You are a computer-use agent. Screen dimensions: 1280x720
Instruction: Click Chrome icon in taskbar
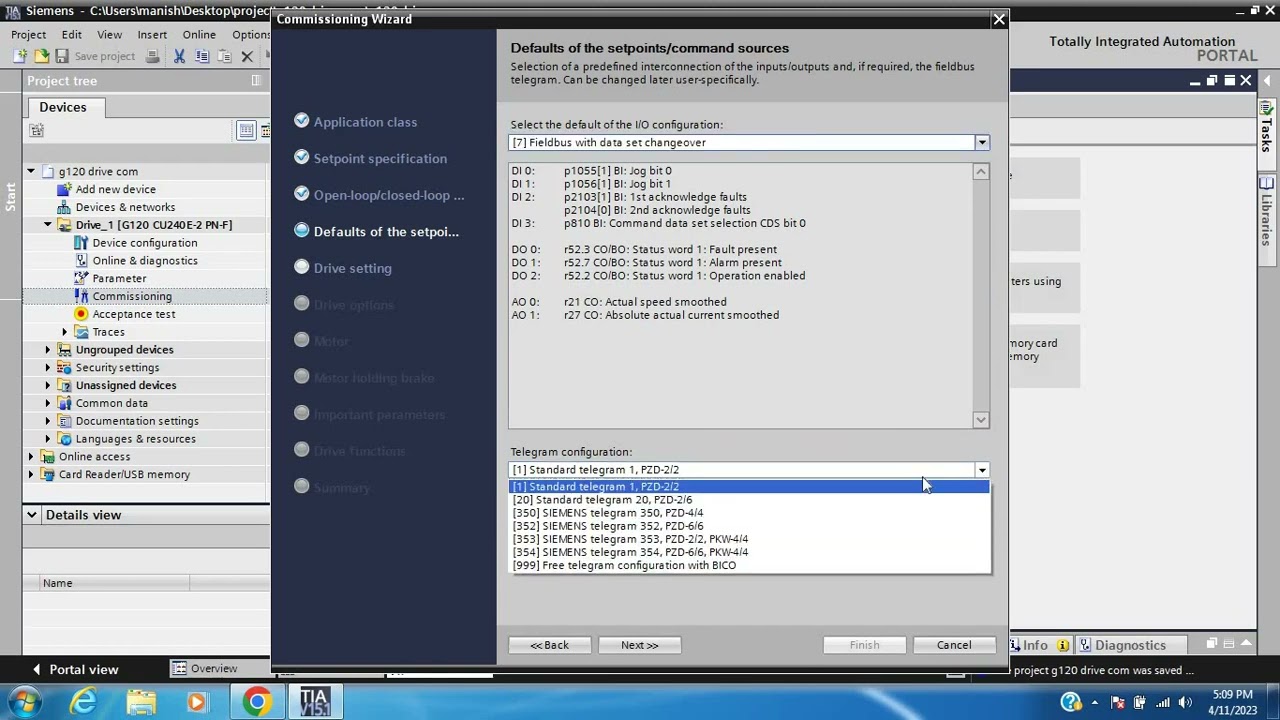[x=257, y=702]
